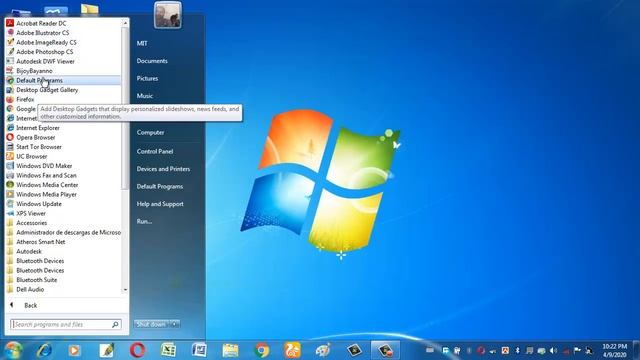640x360 pixels.
Task: Open Windows Fax and Scan
Action: coord(63,175)
